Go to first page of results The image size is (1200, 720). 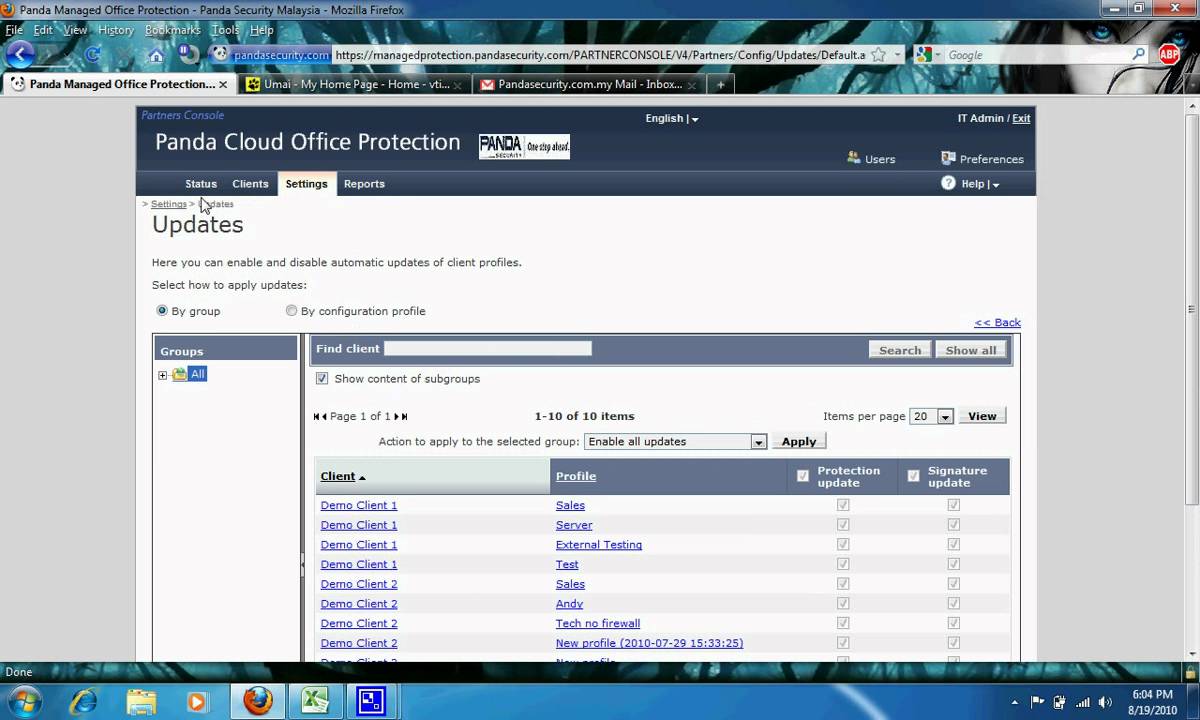[317, 416]
